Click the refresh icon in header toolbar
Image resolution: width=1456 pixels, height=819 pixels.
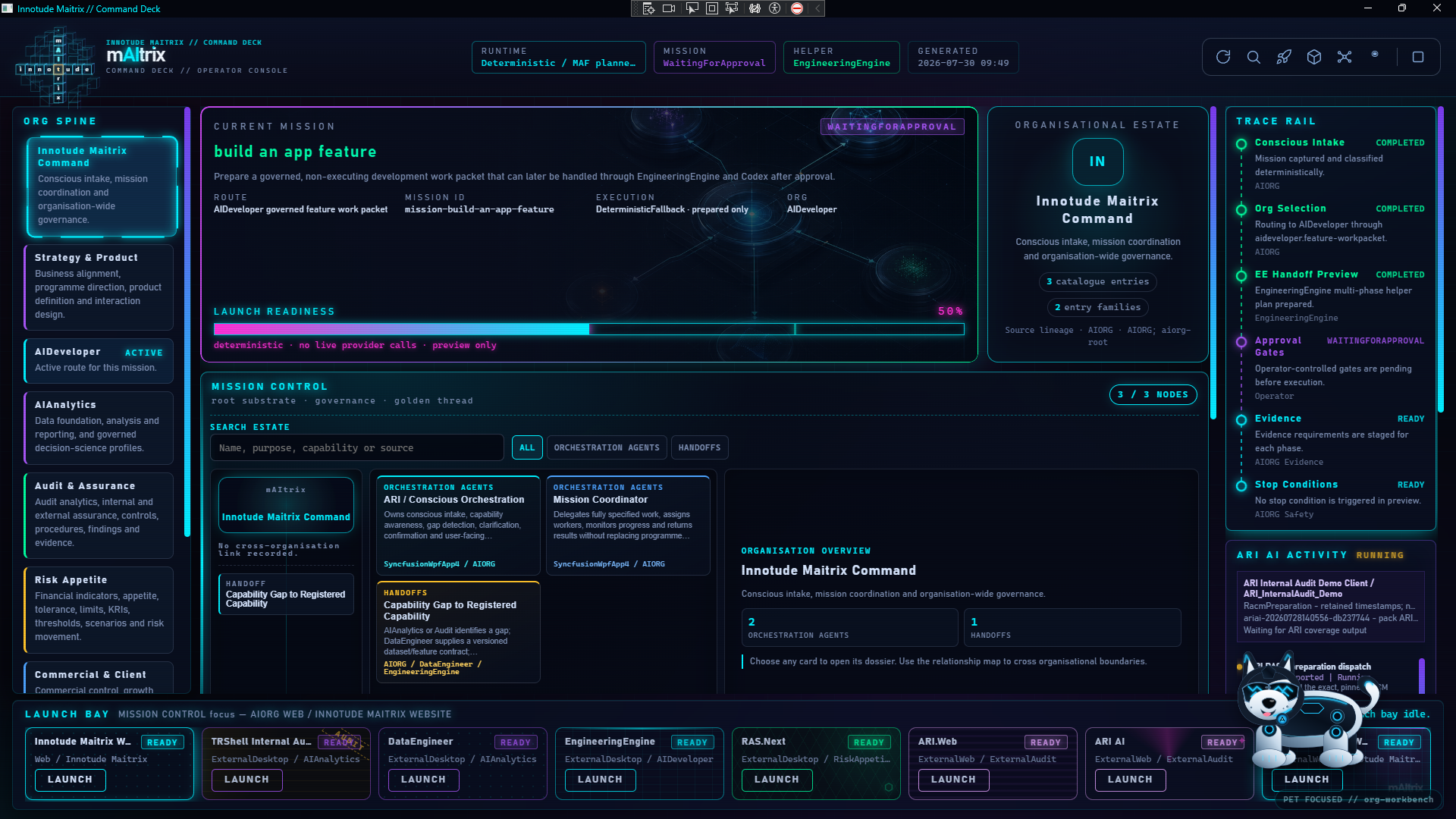coord(1223,57)
